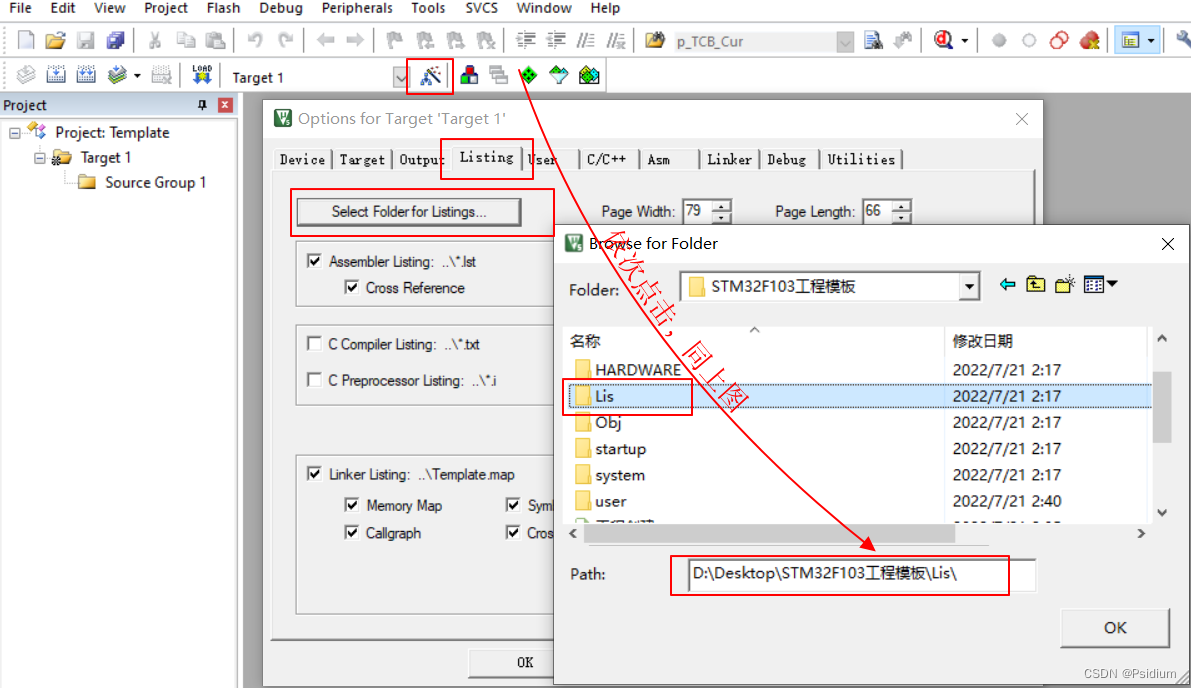Image resolution: width=1191 pixels, height=688 pixels.
Task: Uncheck the Callgraph checkbox
Action: pyautogui.click(x=352, y=532)
